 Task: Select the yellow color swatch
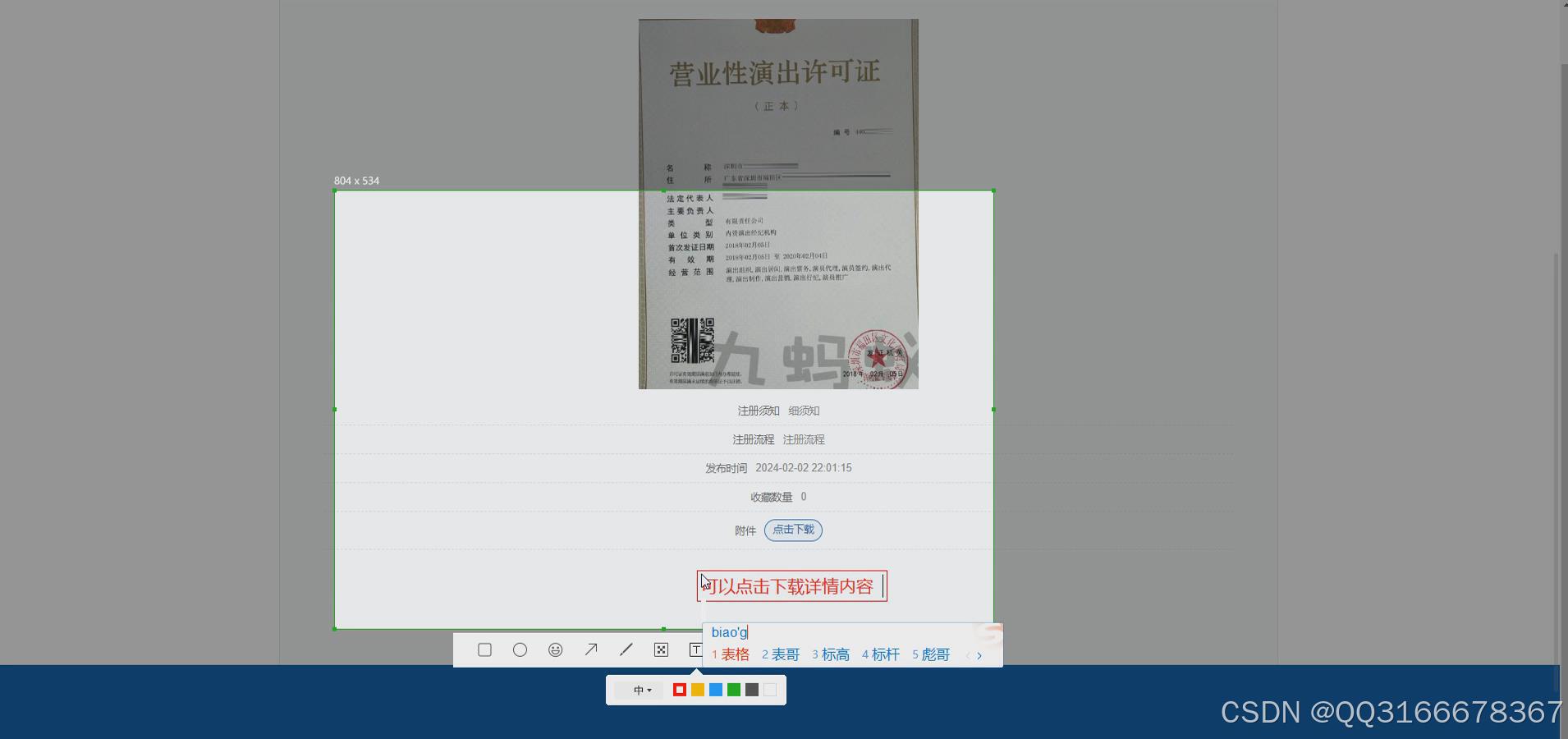click(x=697, y=690)
